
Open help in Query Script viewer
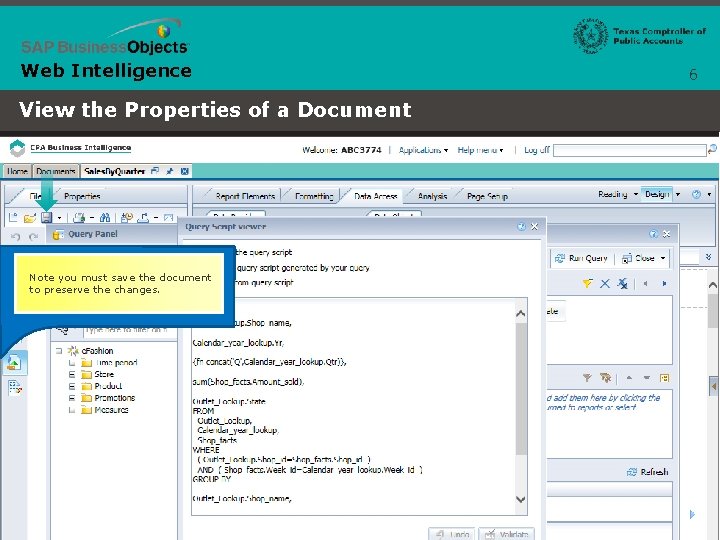(x=521, y=226)
